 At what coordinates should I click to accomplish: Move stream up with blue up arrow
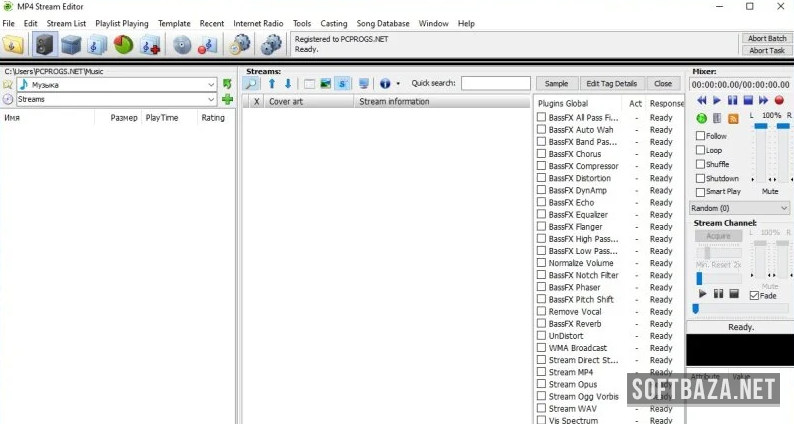(x=271, y=84)
